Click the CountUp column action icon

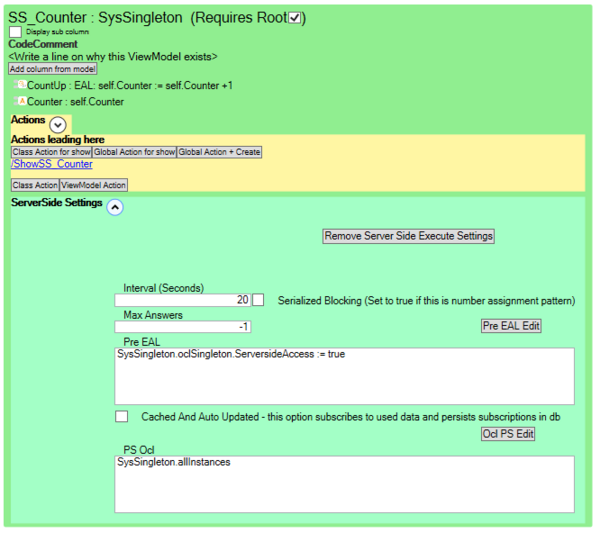point(21,85)
